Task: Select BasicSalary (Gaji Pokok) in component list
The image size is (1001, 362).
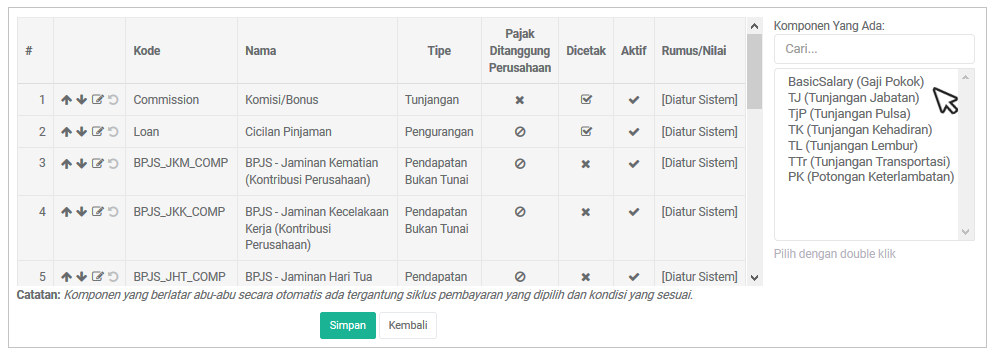Action: 856,82
